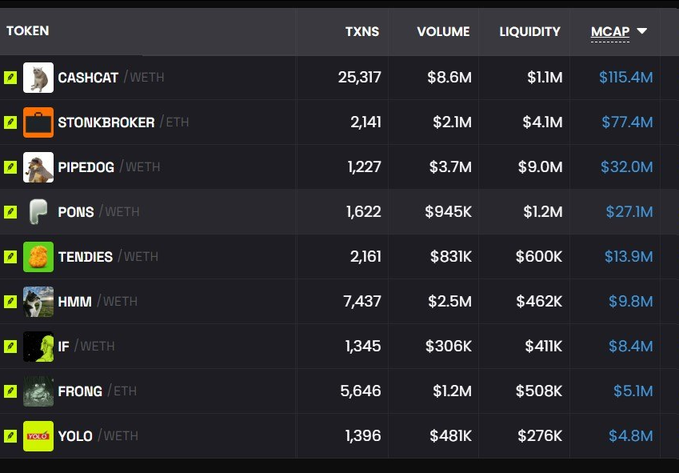Click the green leaf badge beside IF
679x473 pixels.
pos(10,347)
